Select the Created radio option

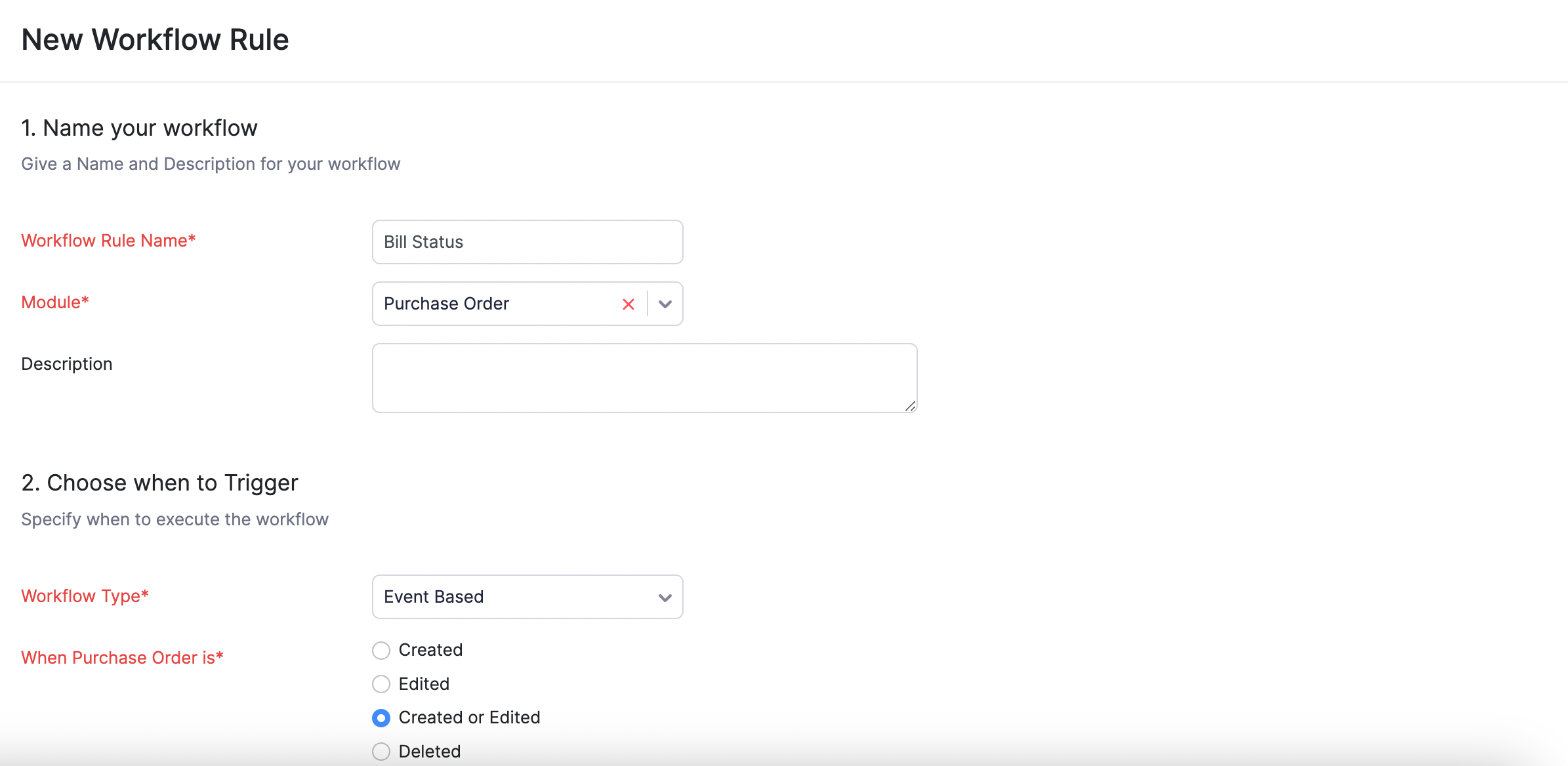pyautogui.click(x=381, y=651)
